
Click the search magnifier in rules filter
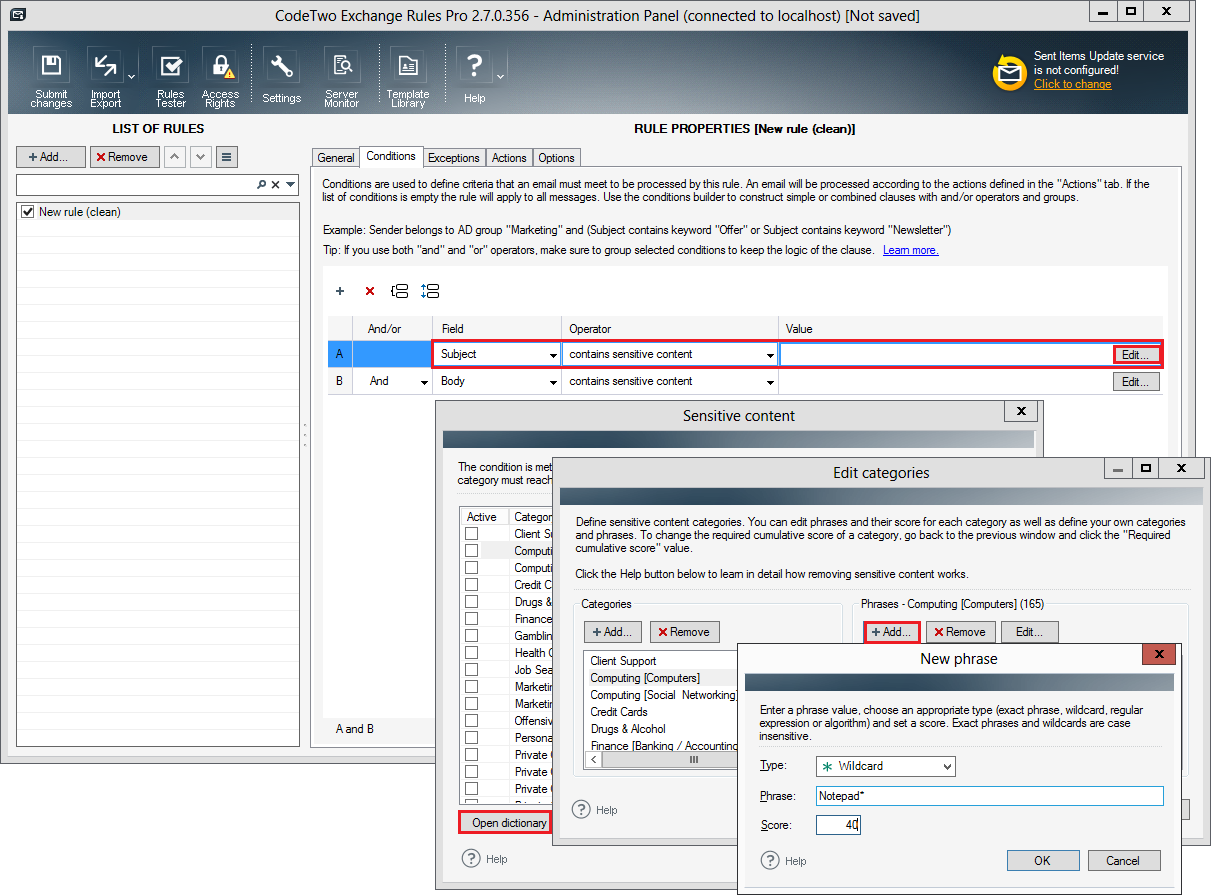[x=262, y=185]
